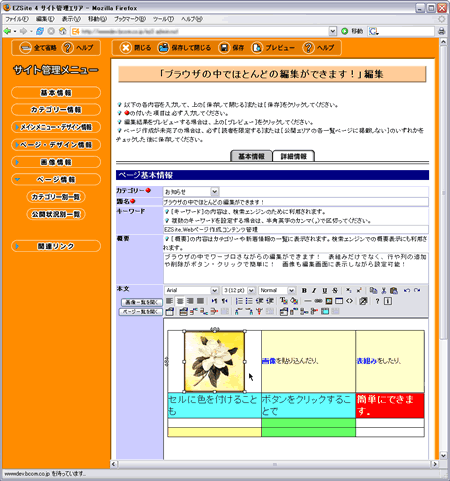The width and height of the screenshot is (450, 481).
Task: Open the font family dropdown showing Arial
Action: (x=191, y=290)
